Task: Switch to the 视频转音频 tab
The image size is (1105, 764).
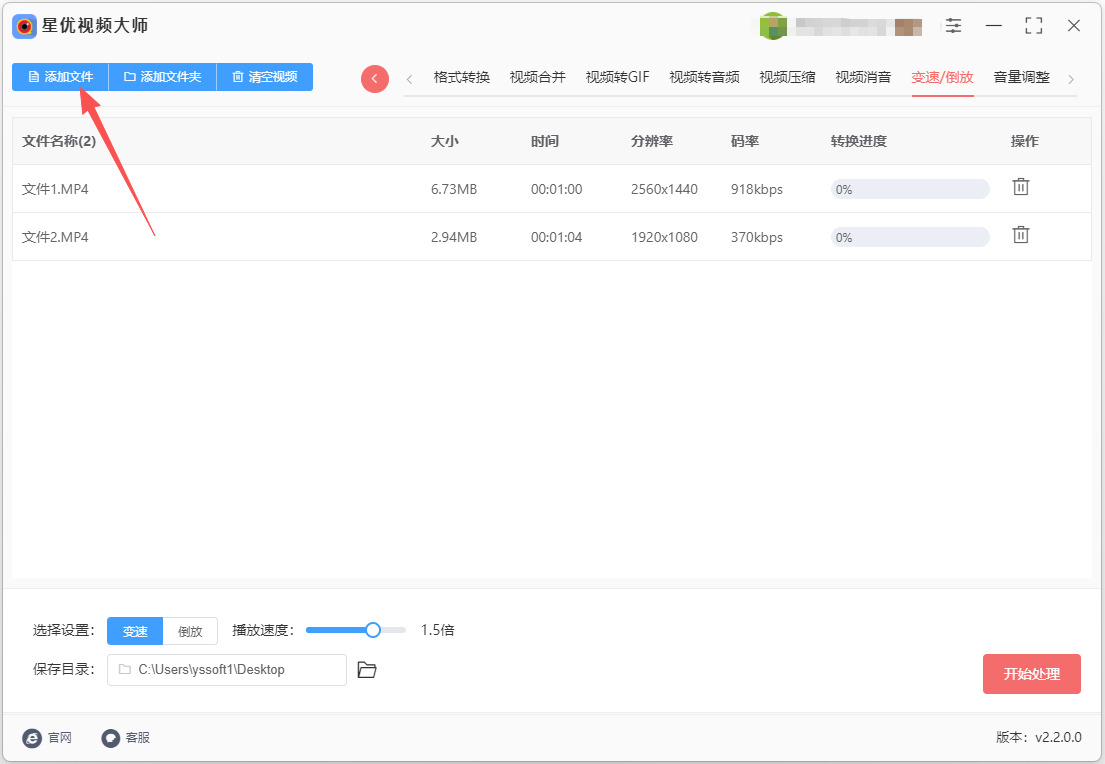Action: pos(705,78)
